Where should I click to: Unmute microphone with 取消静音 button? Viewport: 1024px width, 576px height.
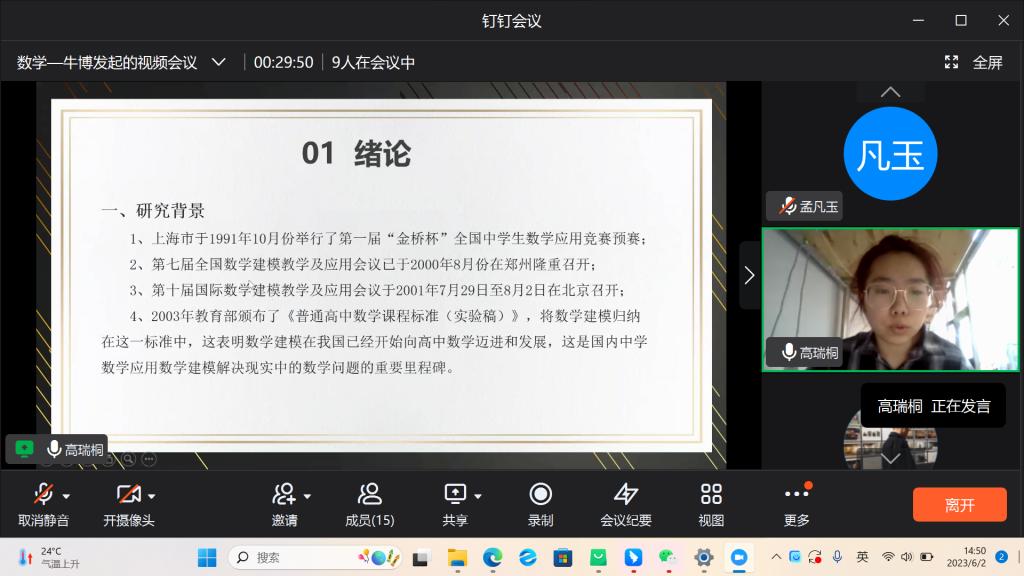pyautogui.click(x=42, y=504)
